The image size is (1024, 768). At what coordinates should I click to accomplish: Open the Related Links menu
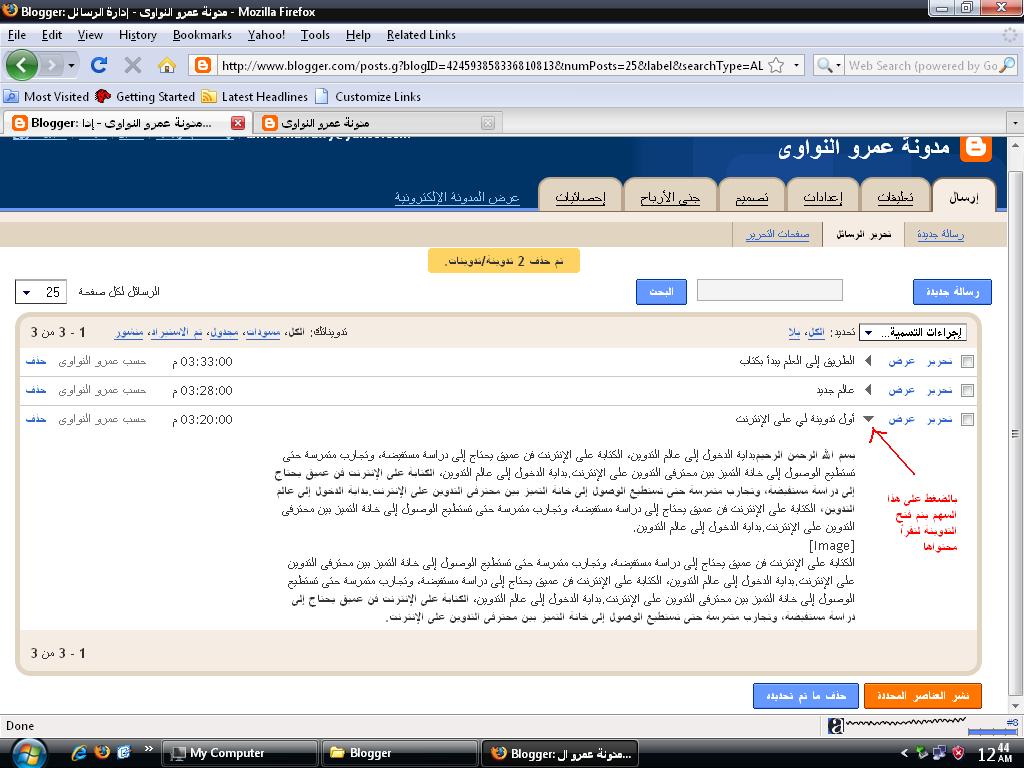(x=421, y=35)
